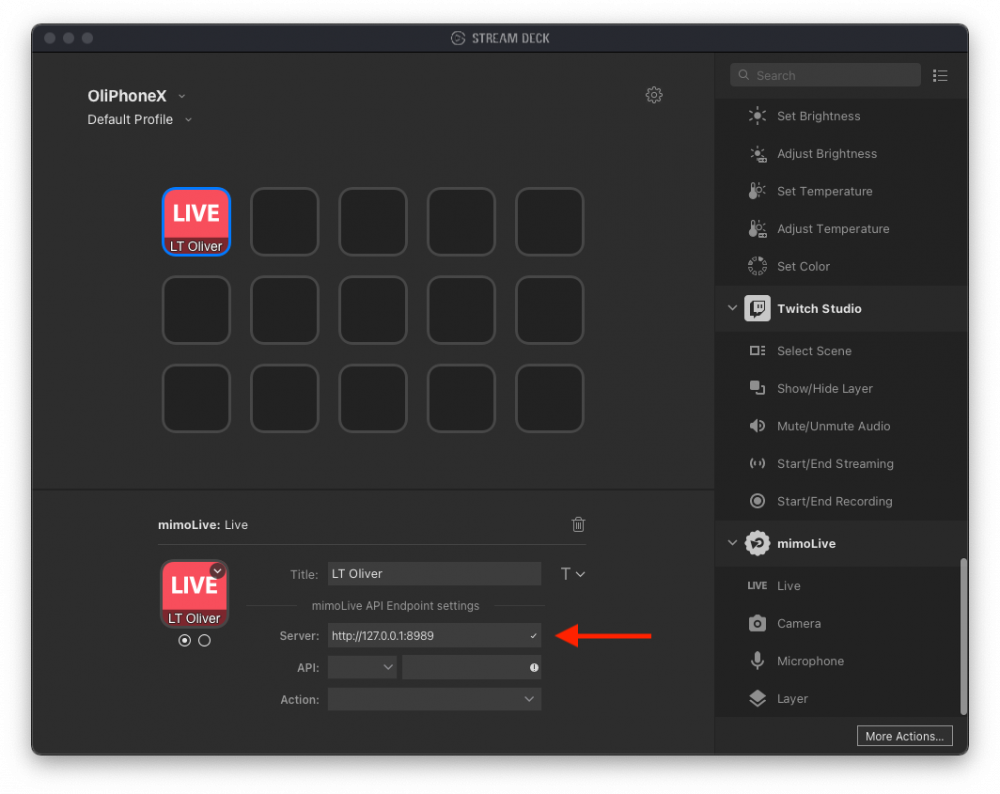Click the Start/End Recording circle icon

click(757, 501)
